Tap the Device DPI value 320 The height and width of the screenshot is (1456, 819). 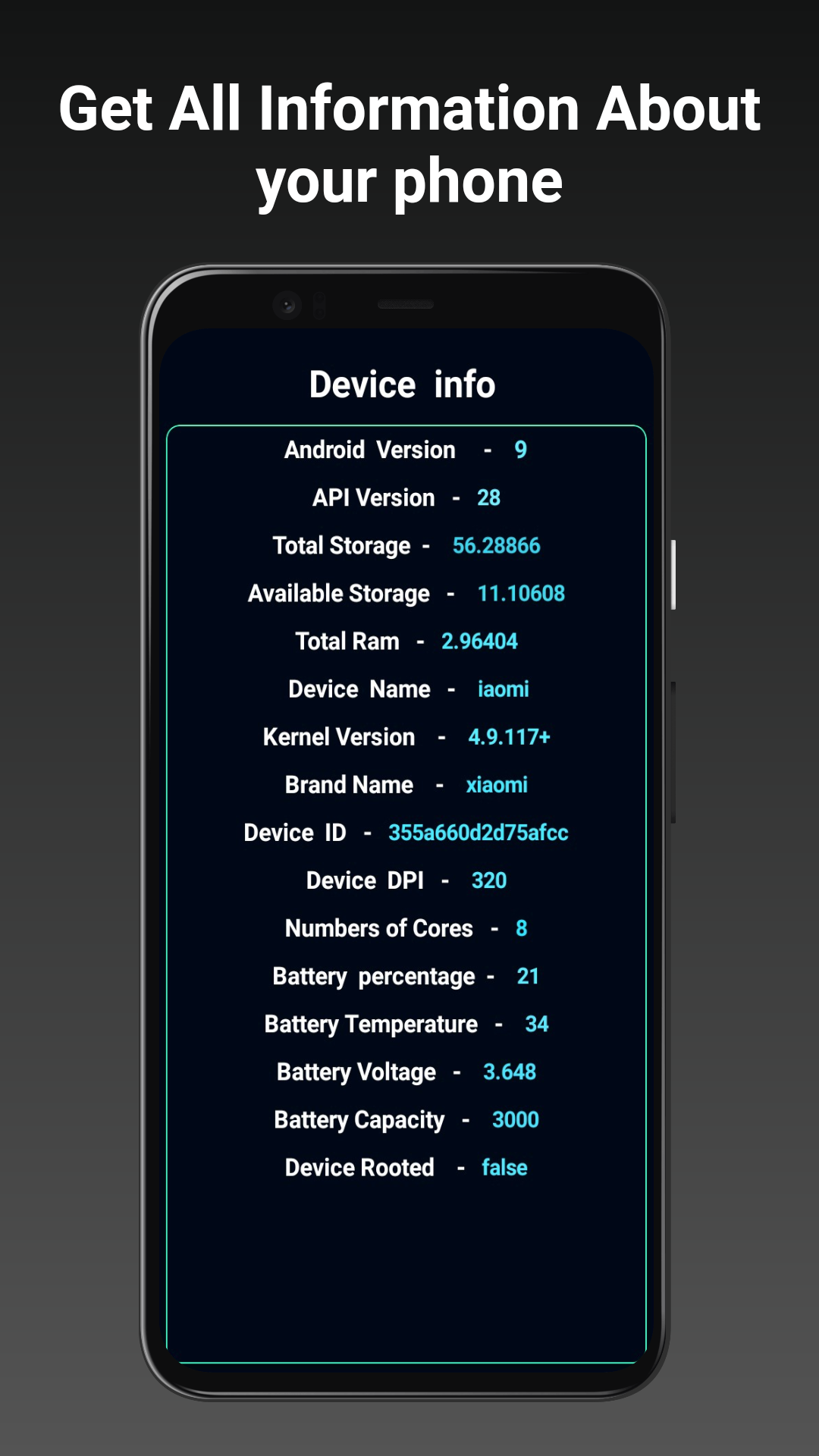coord(489,880)
